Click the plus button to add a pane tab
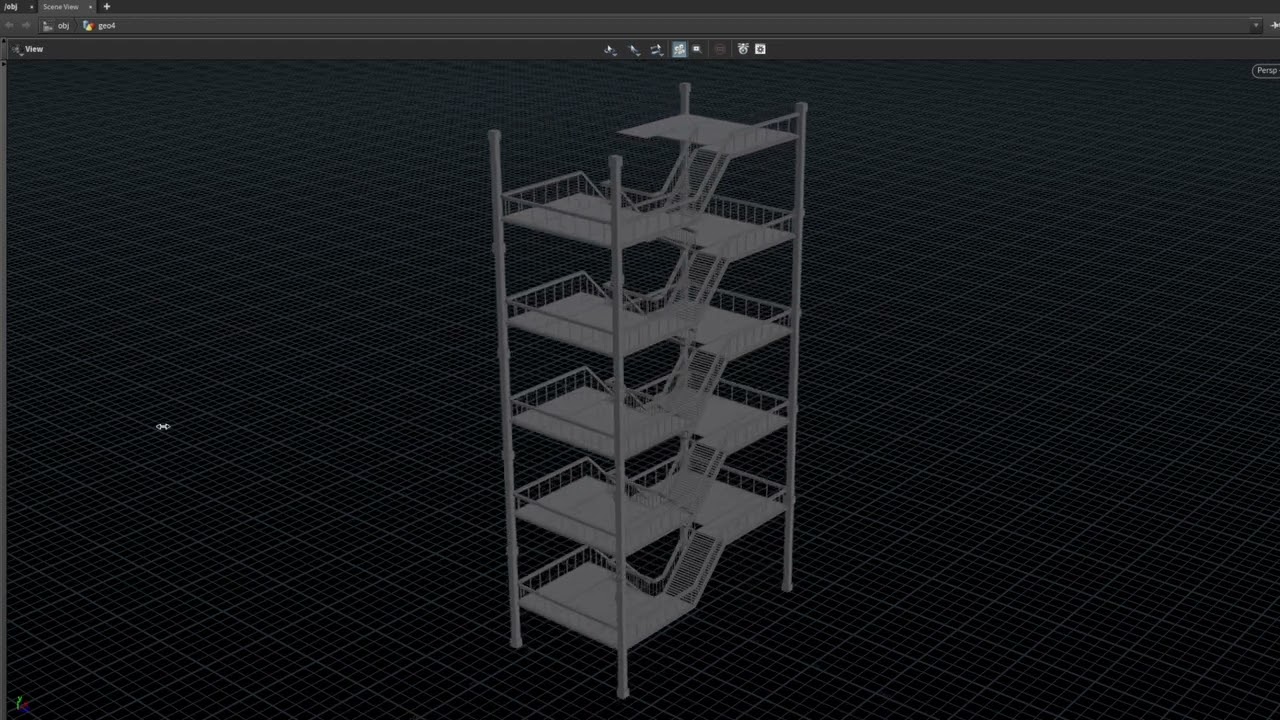 click(106, 7)
